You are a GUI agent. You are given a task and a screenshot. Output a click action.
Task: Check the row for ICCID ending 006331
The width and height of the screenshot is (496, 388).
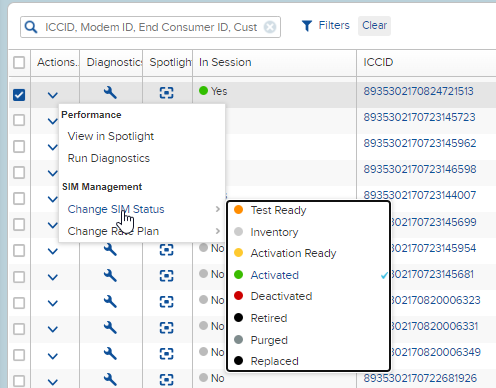[x=19, y=329]
